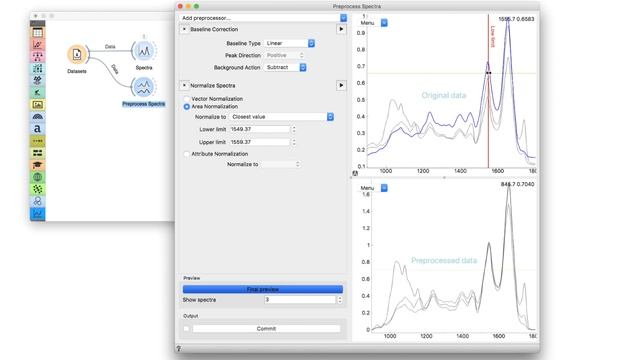The image size is (640, 360).
Task: Select the Datasets widget node on canvas
Action: coord(77,54)
